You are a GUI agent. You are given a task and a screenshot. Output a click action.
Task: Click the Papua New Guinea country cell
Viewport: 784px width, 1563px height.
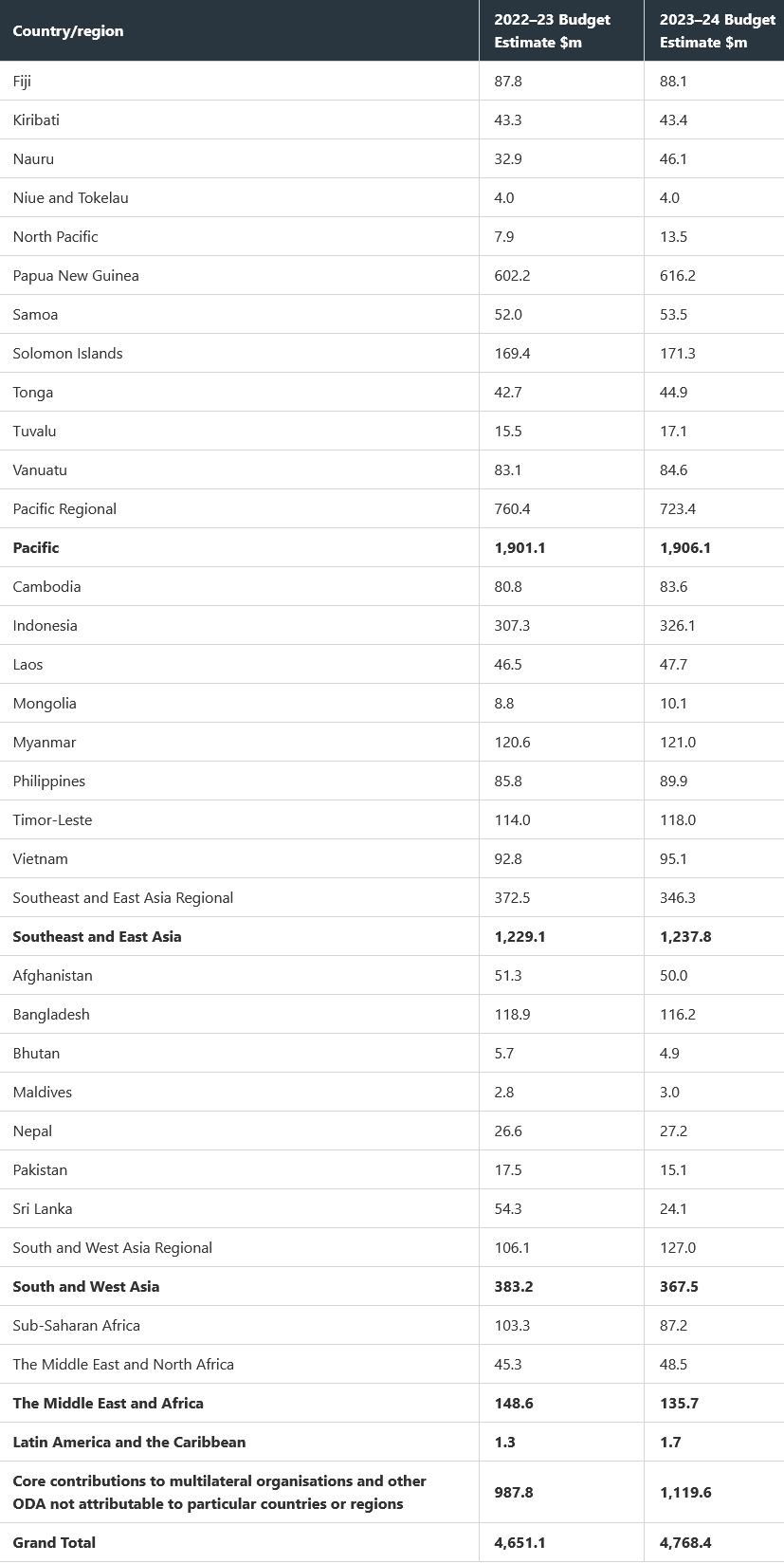[x=76, y=276]
